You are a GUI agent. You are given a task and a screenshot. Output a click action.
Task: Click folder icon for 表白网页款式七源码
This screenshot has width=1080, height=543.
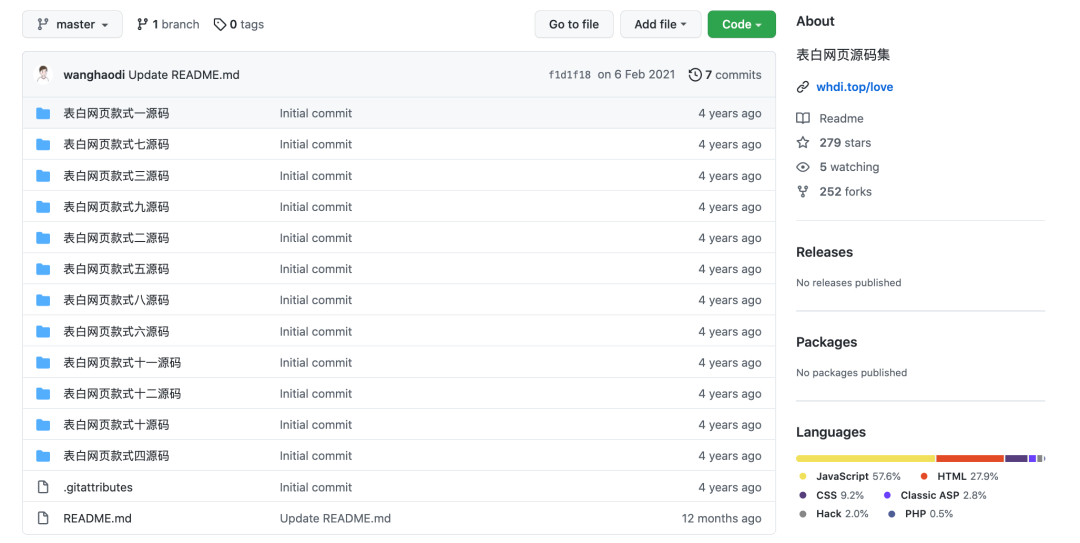(x=43, y=144)
